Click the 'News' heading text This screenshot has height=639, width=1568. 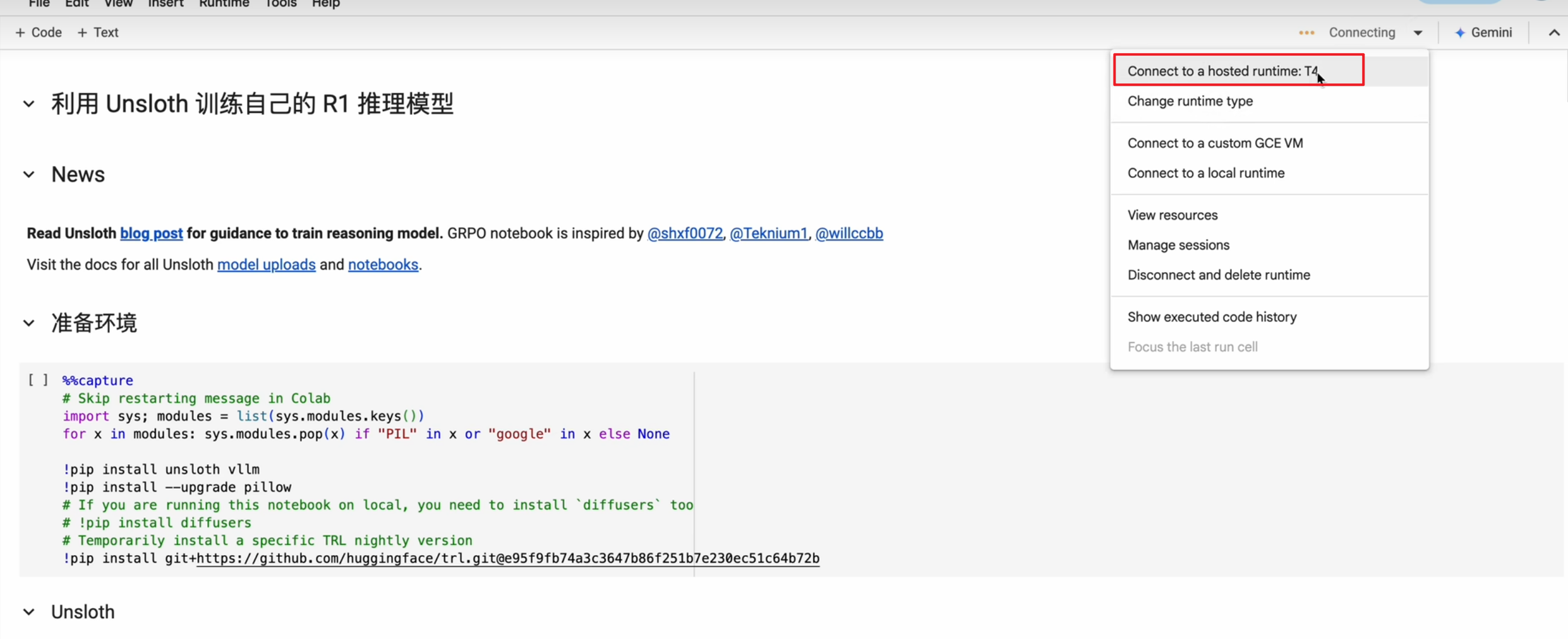(78, 174)
